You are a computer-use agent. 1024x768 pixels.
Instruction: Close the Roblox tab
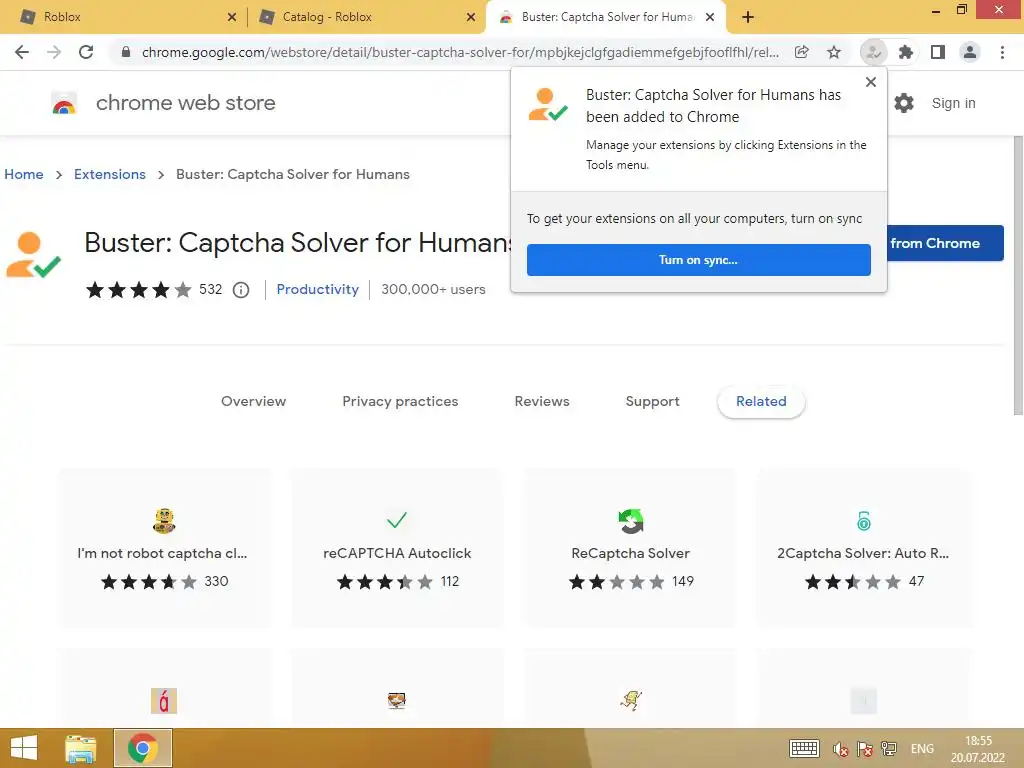[x=232, y=17]
